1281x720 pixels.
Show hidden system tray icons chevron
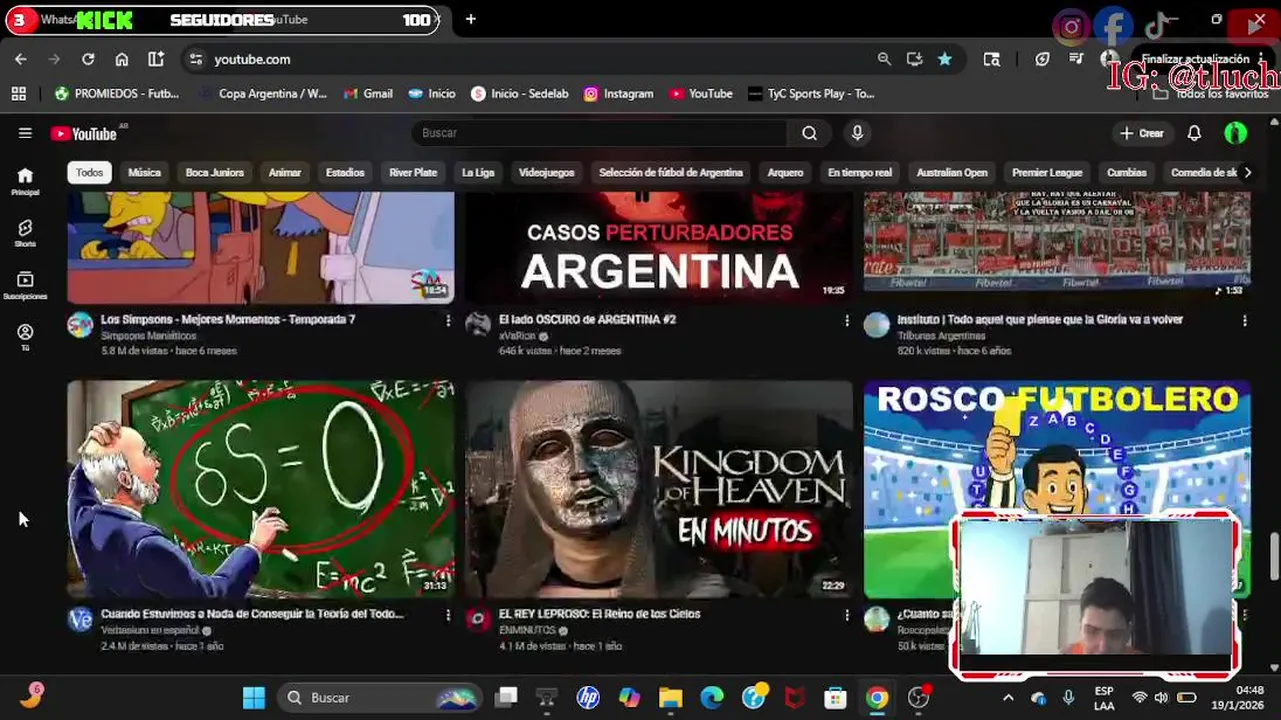1008,697
